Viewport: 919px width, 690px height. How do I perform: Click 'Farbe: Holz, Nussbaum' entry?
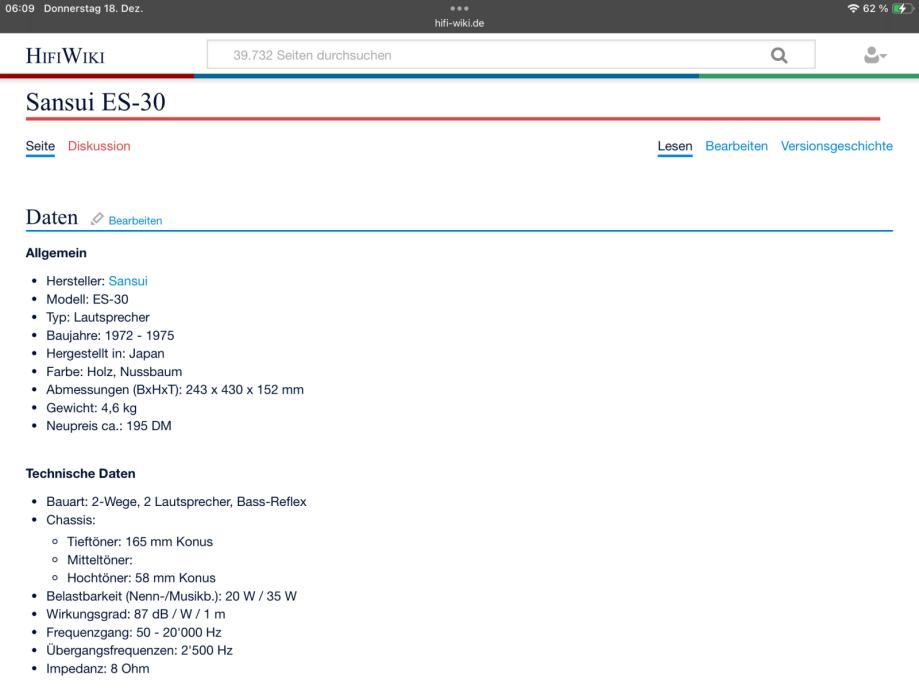pyautogui.click(x=114, y=372)
